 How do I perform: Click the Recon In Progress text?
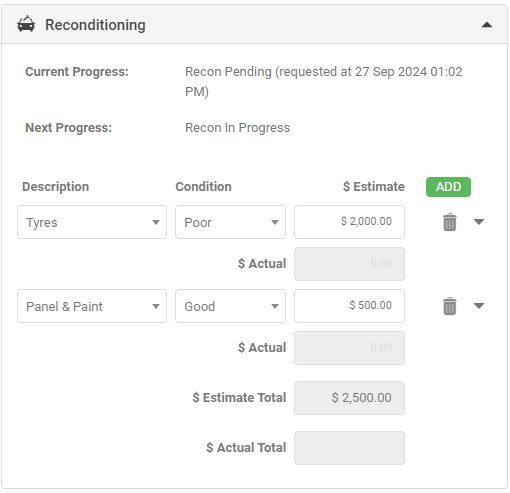click(237, 128)
